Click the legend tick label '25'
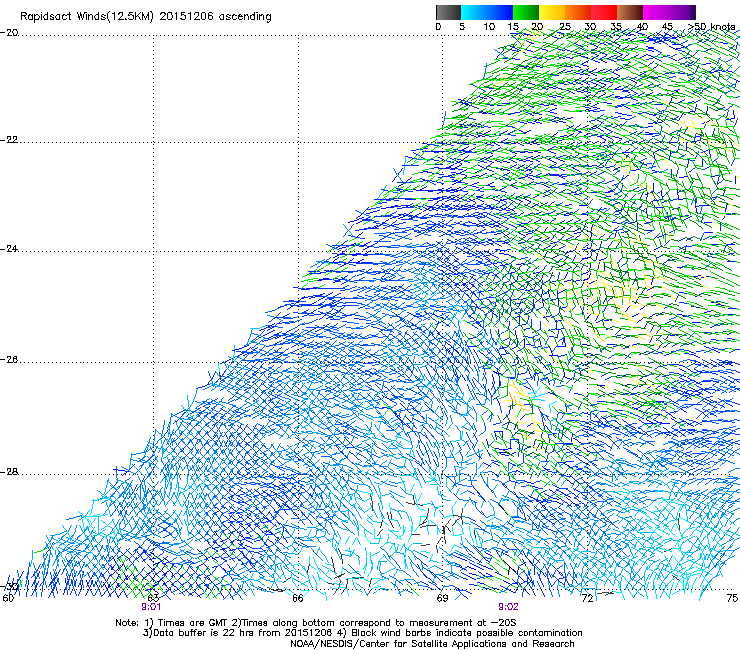This screenshot has height=650, width=740. tap(565, 27)
